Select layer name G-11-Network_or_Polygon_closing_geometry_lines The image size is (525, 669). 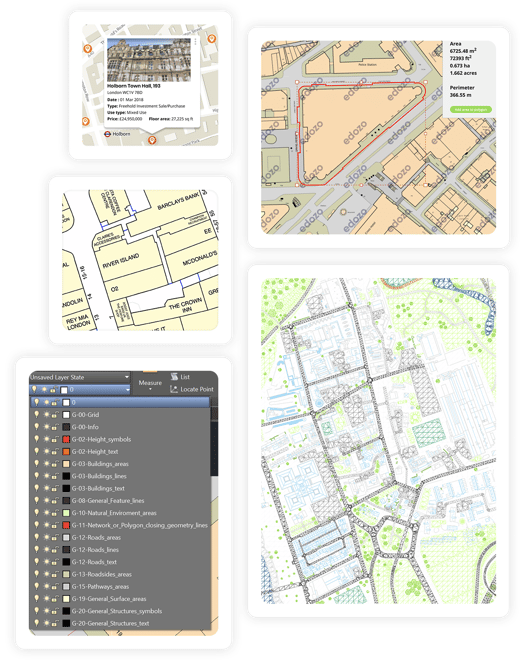click(140, 525)
